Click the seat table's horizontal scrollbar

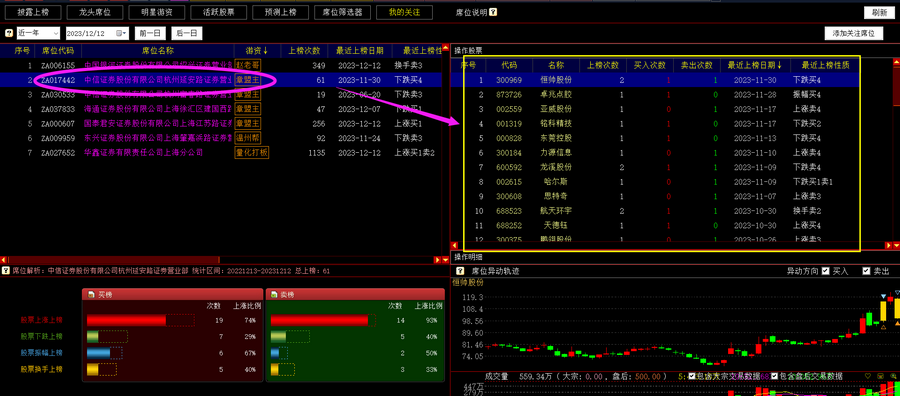point(221,260)
